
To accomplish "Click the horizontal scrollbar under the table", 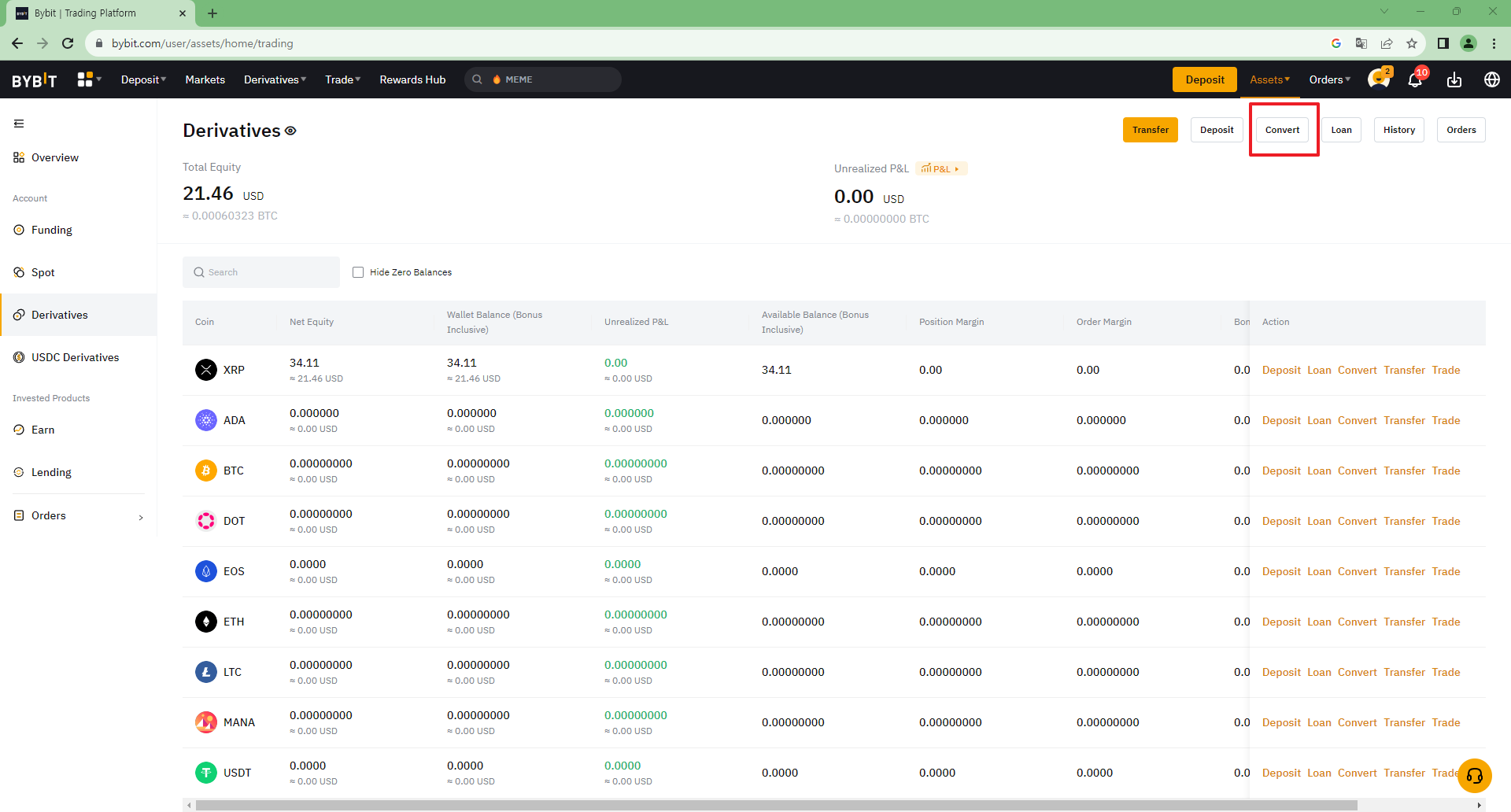I will tap(776, 805).
